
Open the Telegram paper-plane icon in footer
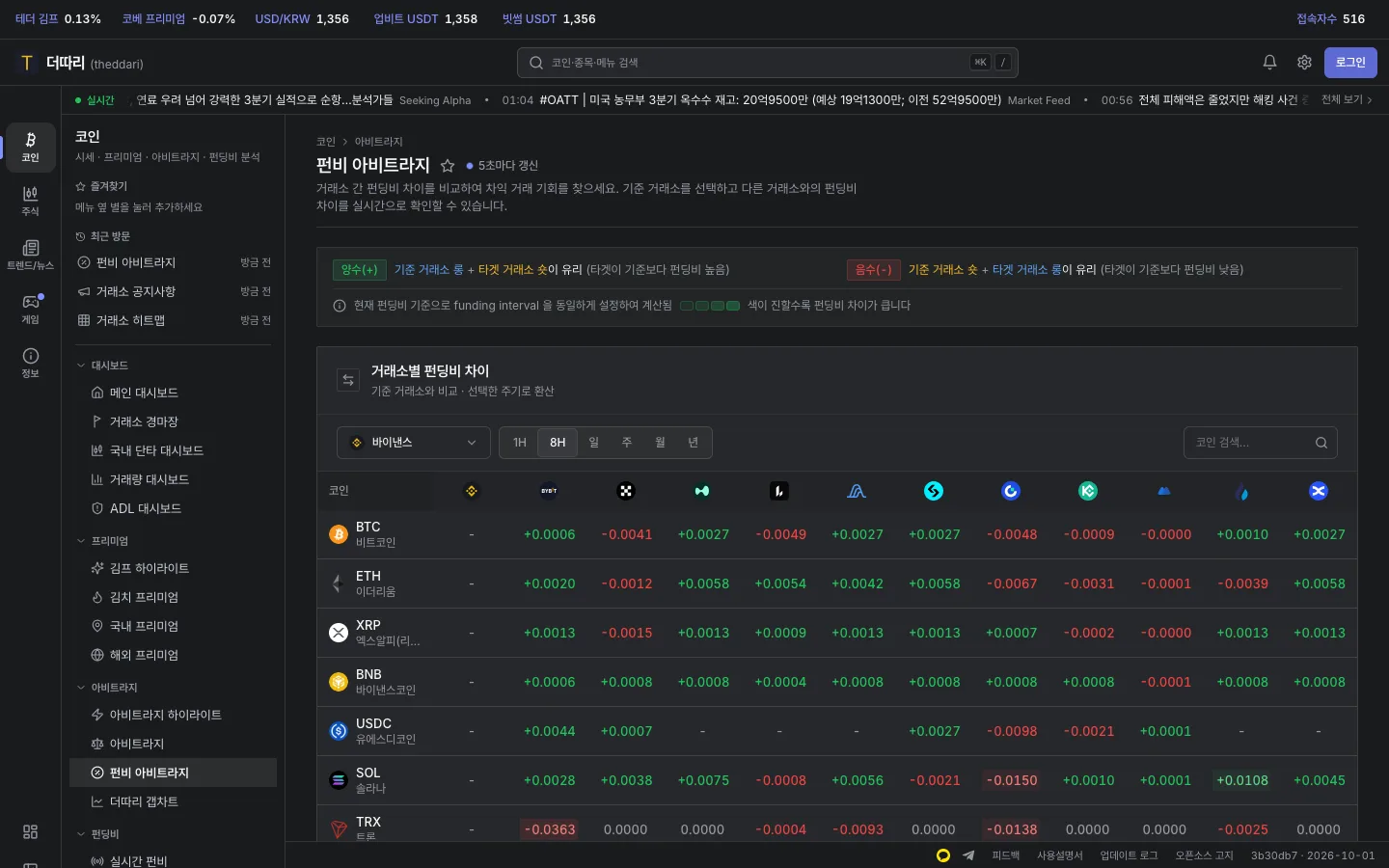(968, 855)
